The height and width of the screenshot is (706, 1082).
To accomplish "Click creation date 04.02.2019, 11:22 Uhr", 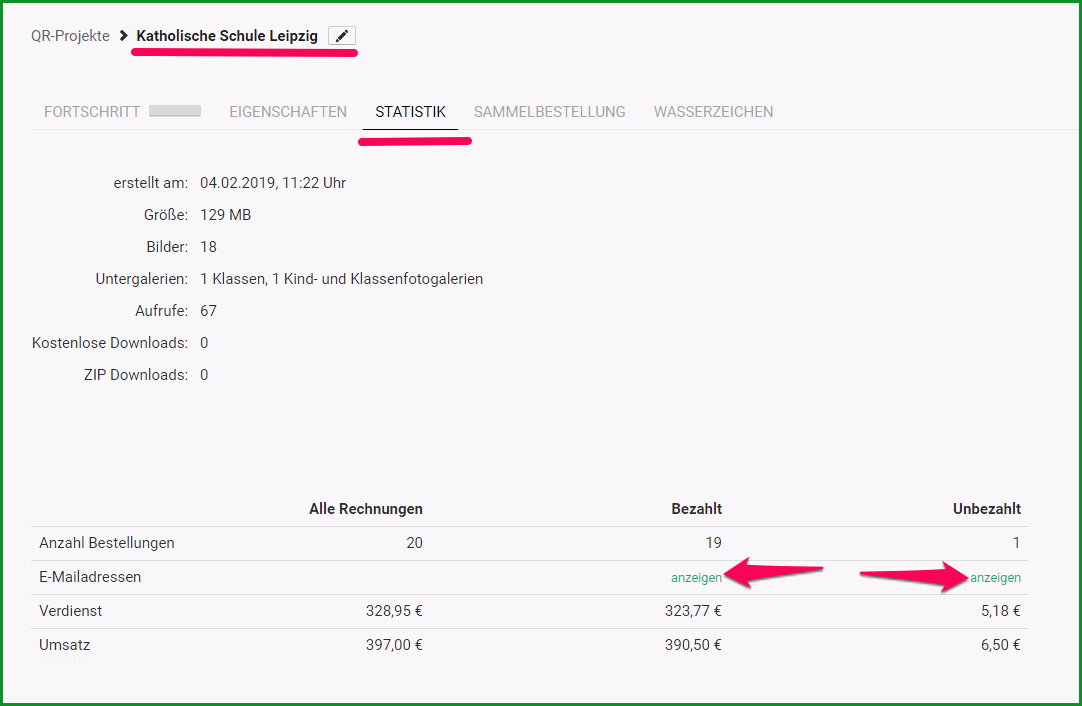I will pyautogui.click(x=273, y=183).
